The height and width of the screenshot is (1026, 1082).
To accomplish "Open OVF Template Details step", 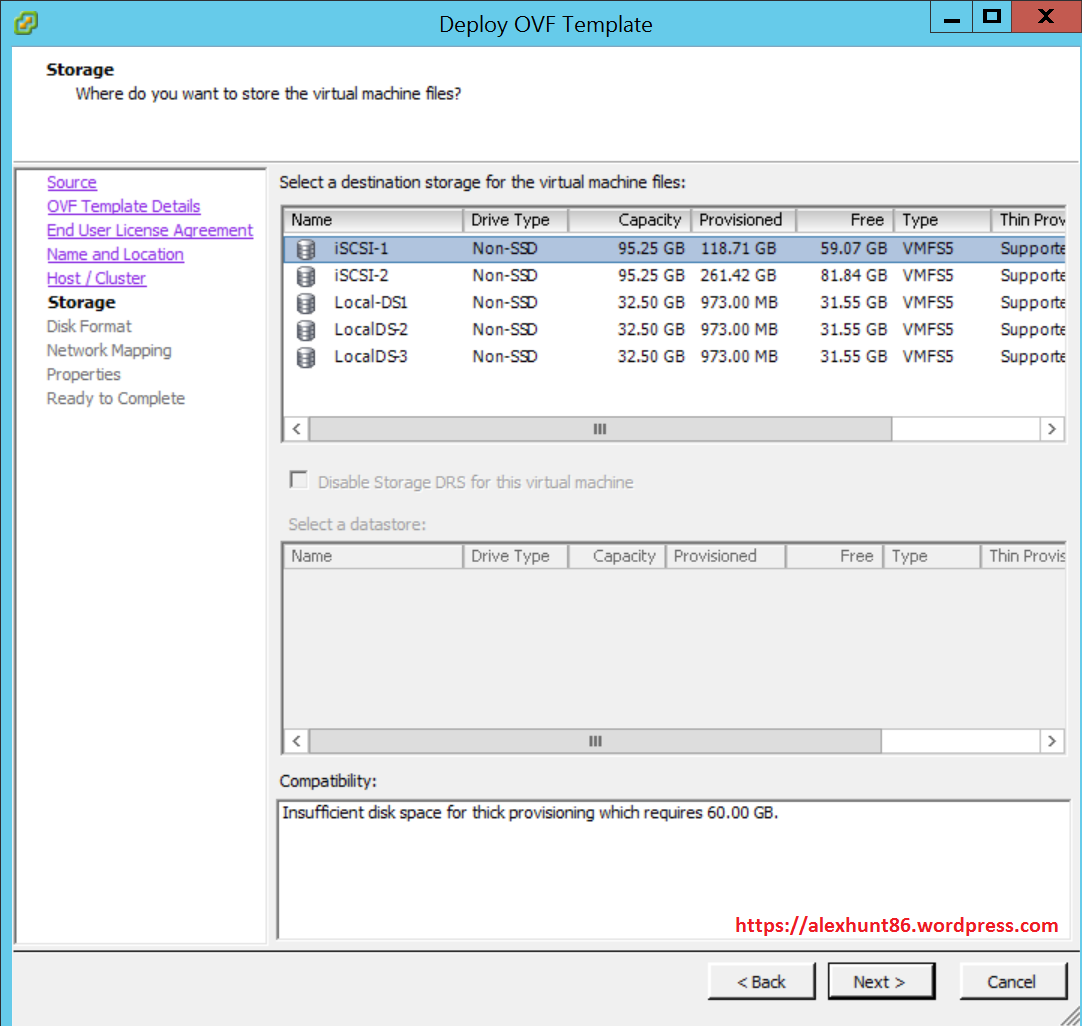I will (123, 207).
